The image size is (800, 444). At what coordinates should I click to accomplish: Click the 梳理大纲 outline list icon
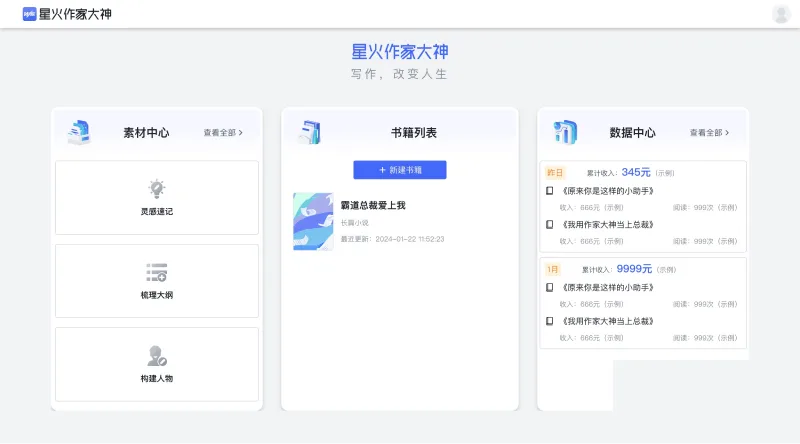pos(157,273)
